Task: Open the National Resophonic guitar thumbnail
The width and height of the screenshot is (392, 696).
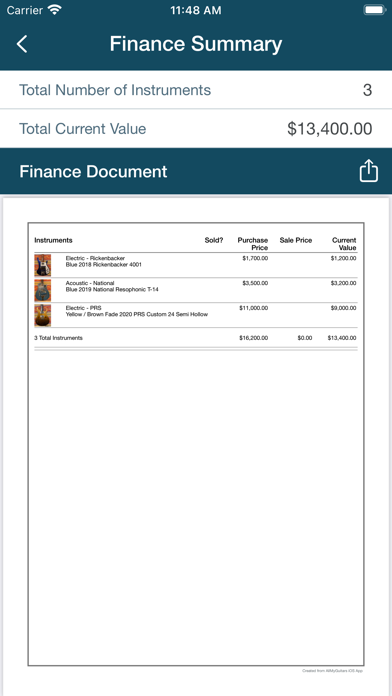Action: coord(43,290)
